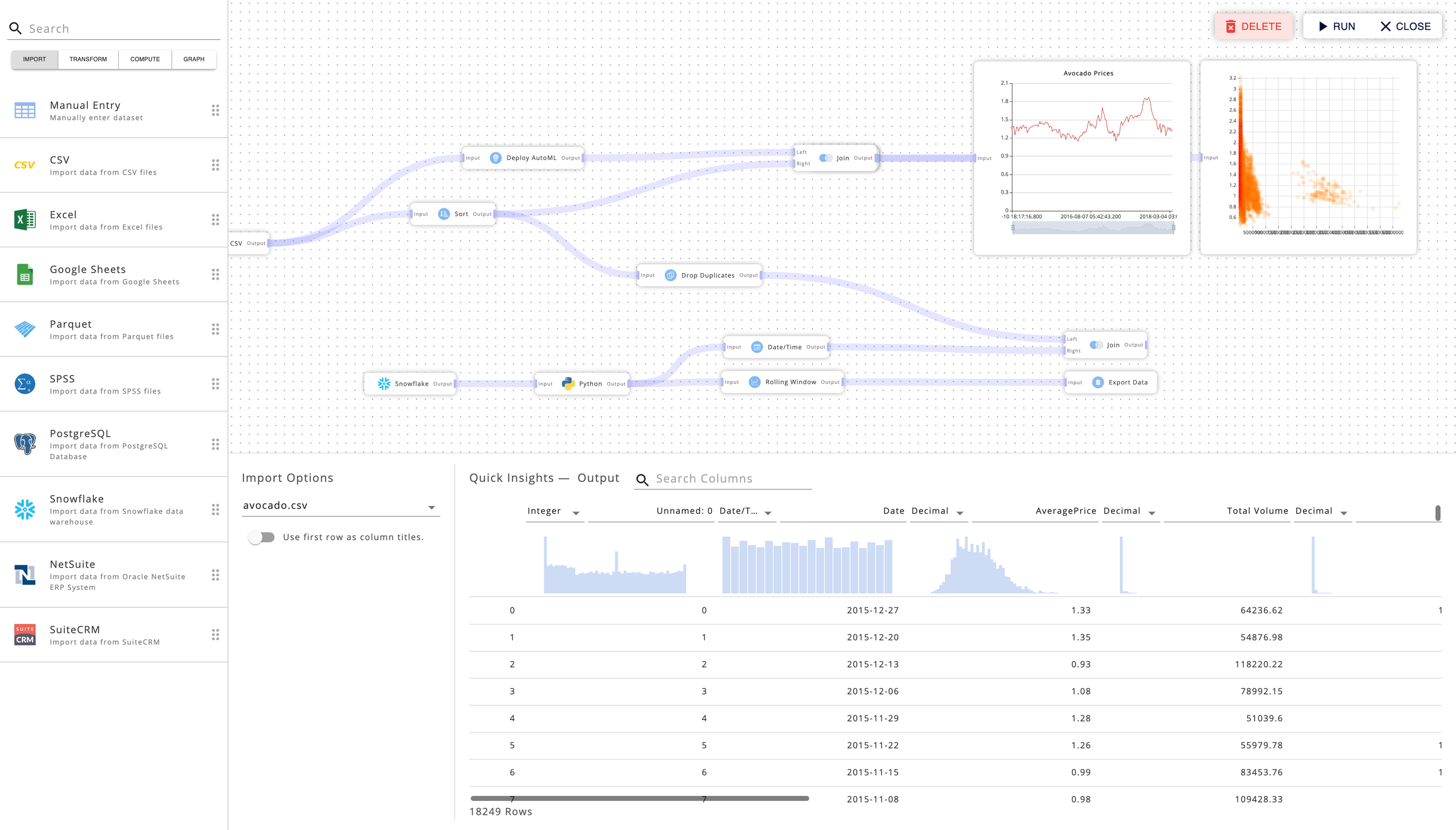Switch to the TRANSFORM tab

click(88, 59)
